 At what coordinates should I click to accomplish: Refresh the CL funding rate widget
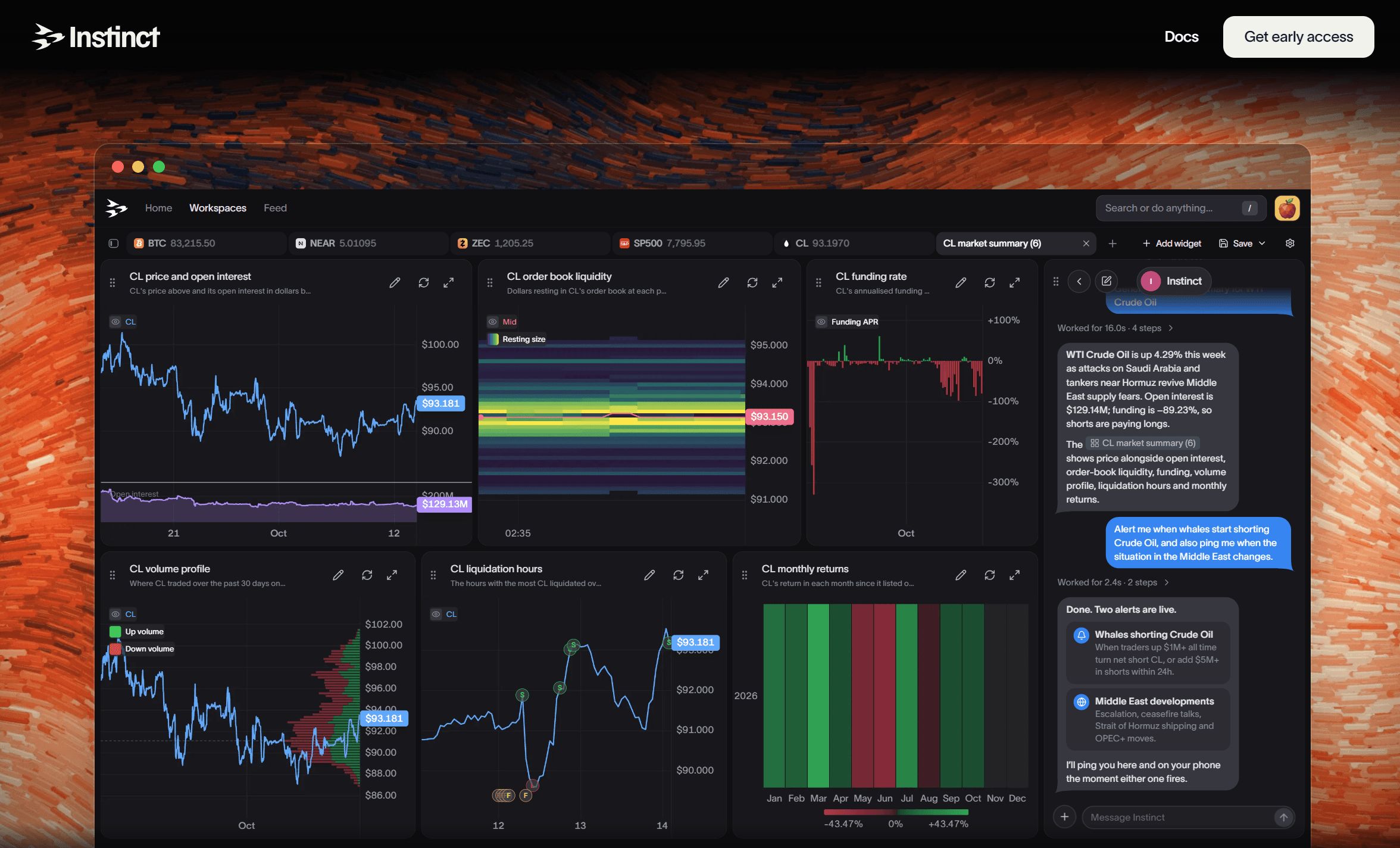click(990, 283)
